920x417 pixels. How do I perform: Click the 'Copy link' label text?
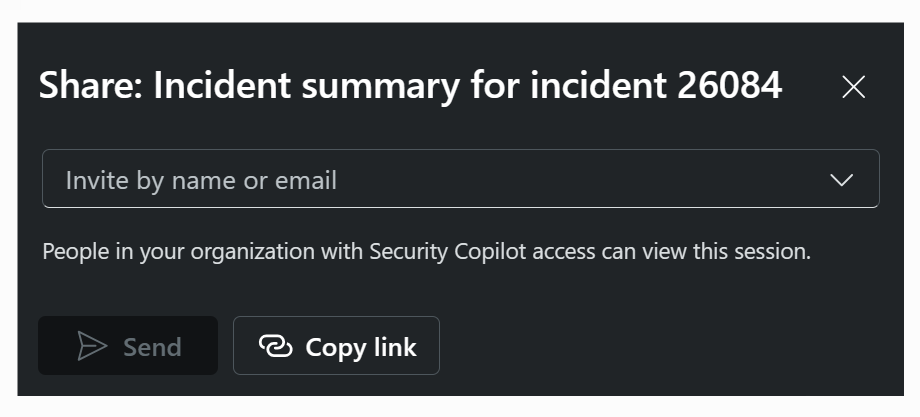[x=361, y=347]
